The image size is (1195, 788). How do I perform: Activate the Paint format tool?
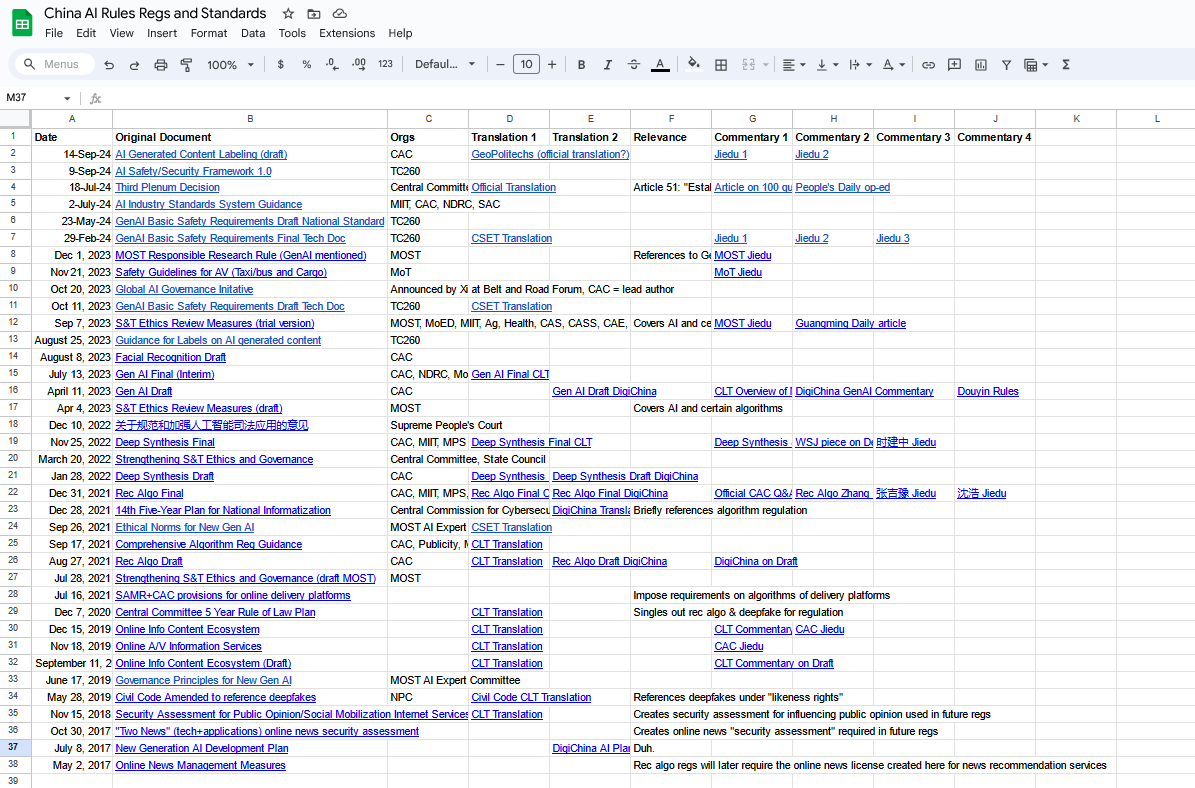[186, 65]
